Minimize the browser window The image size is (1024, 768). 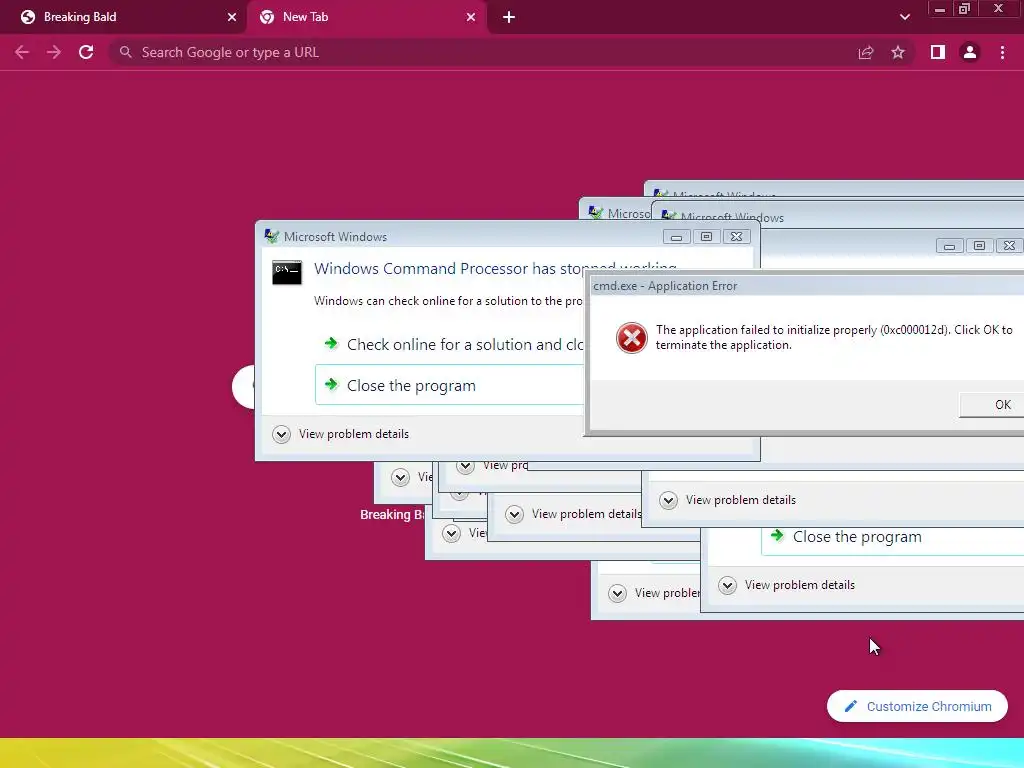940,8
